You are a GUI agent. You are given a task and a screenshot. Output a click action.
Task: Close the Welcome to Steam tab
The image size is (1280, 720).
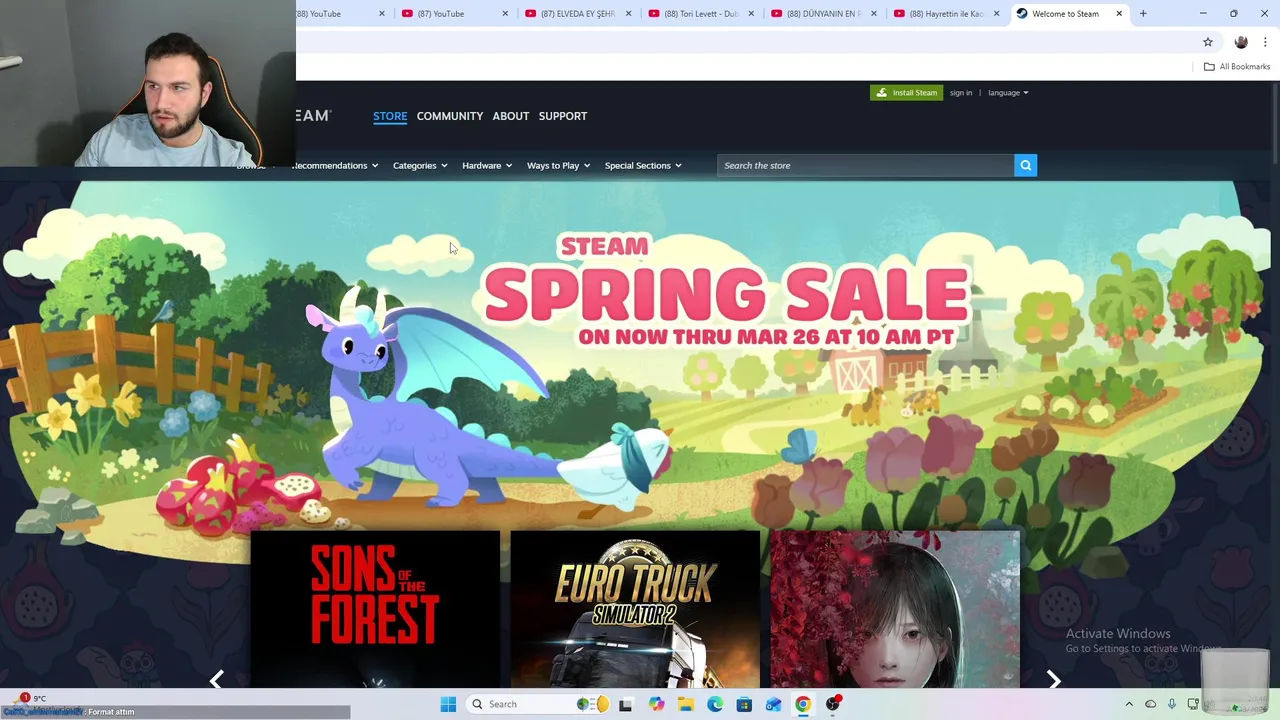pyautogui.click(x=1119, y=14)
